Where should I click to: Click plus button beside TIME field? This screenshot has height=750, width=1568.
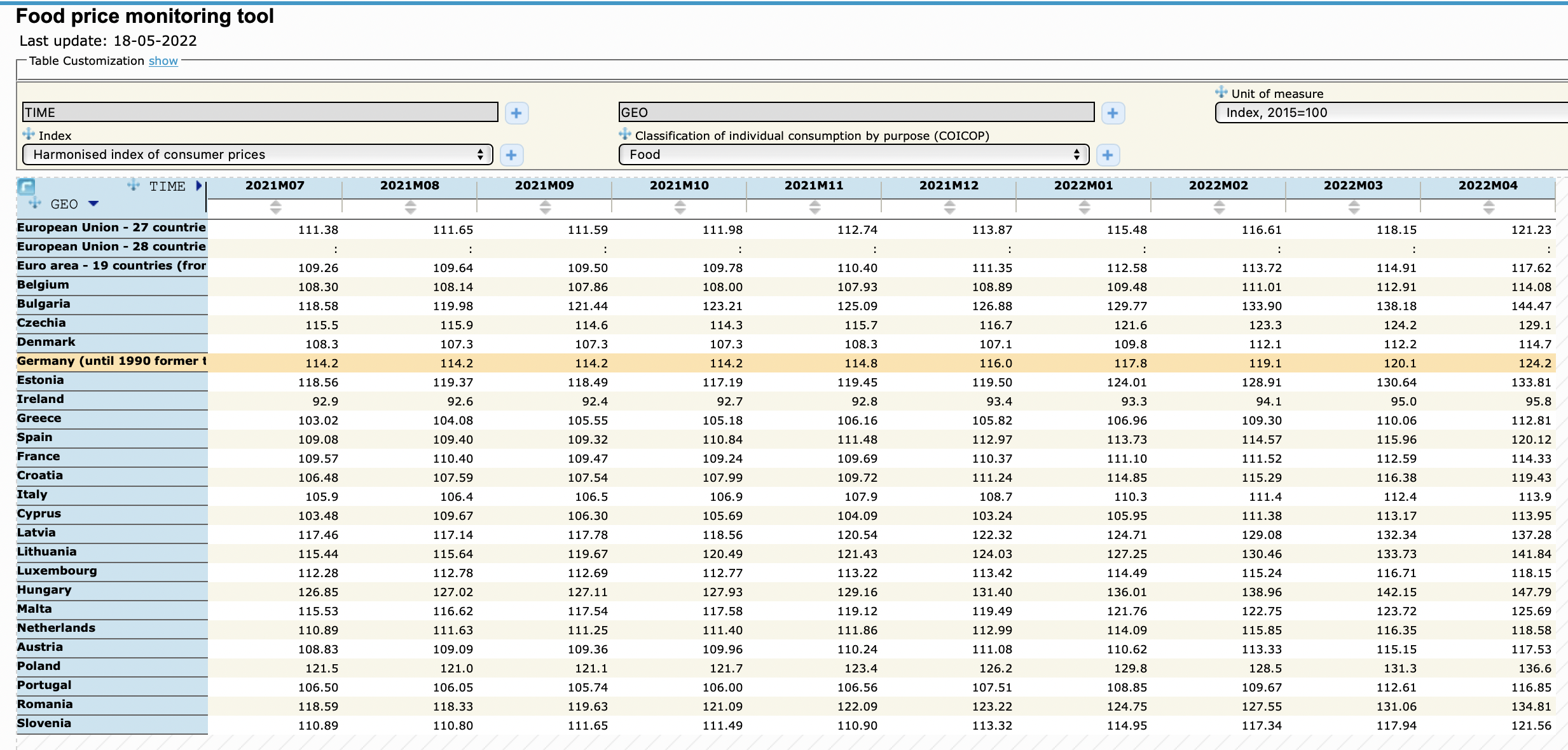click(x=516, y=113)
